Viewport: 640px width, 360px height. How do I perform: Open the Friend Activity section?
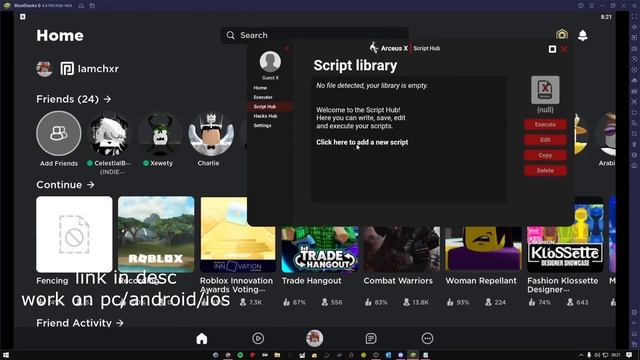80,323
